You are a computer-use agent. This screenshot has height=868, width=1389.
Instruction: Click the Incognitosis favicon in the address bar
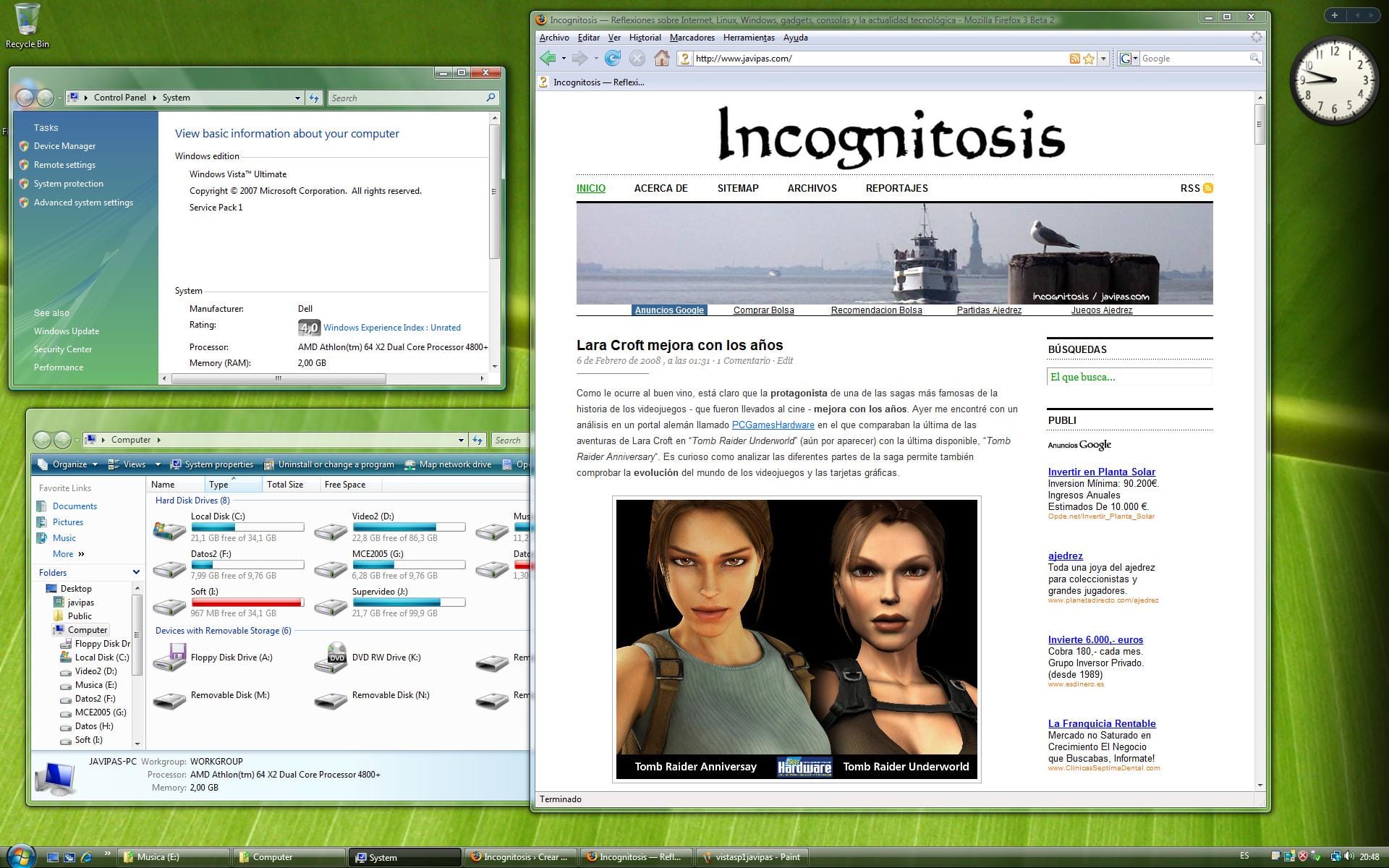coord(685,59)
